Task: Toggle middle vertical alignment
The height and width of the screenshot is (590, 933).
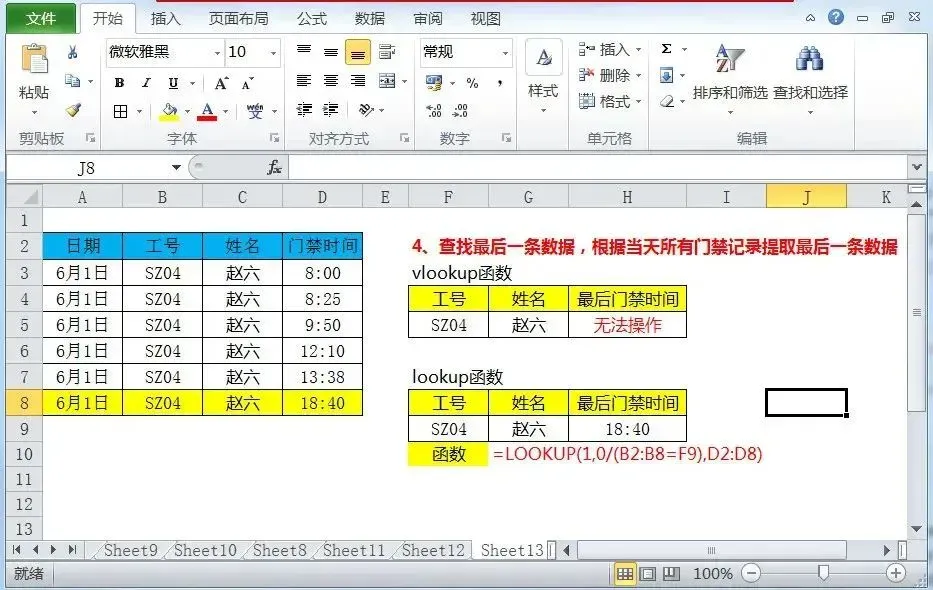Action: (x=331, y=52)
